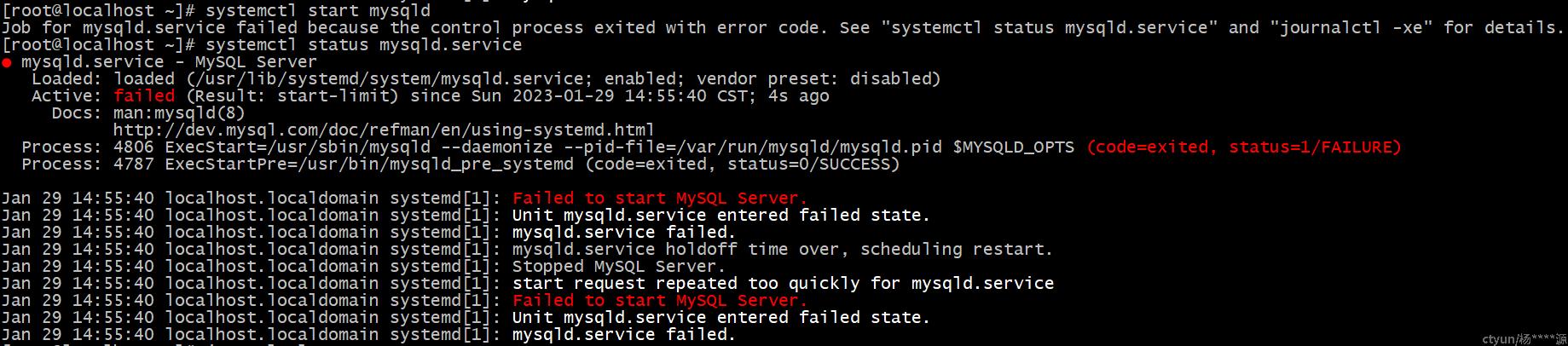The width and height of the screenshot is (1568, 346).
Task: Click the 'systemctl status mysqld.service' command line
Action: coord(363,45)
